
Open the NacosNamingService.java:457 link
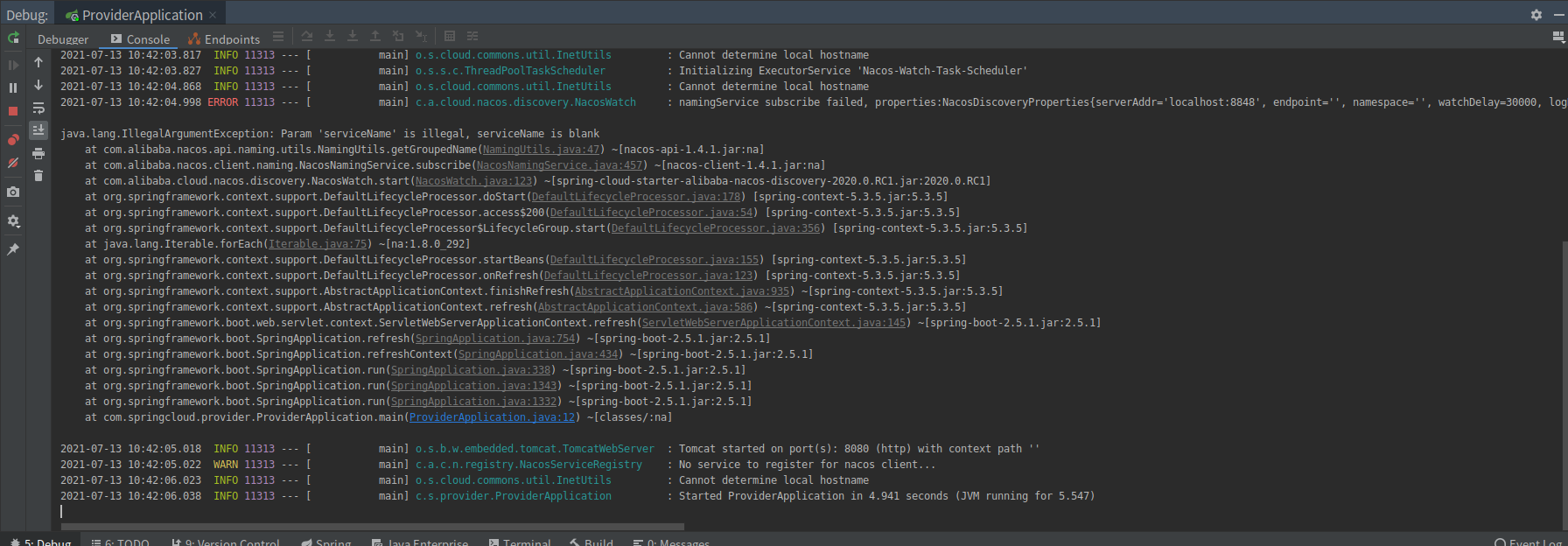560,165
